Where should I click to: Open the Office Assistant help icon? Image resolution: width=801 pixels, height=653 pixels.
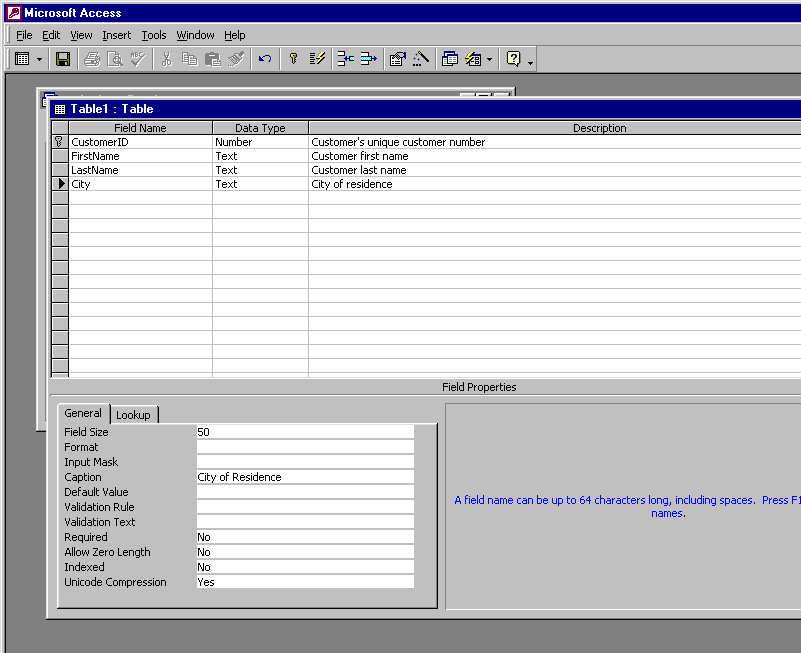click(x=513, y=59)
